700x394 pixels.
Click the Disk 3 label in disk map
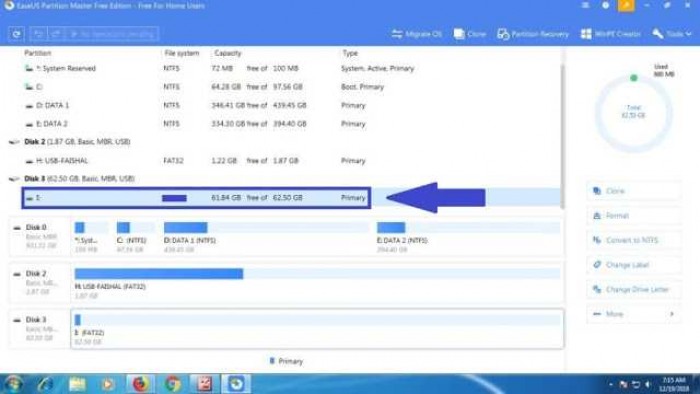coord(36,319)
